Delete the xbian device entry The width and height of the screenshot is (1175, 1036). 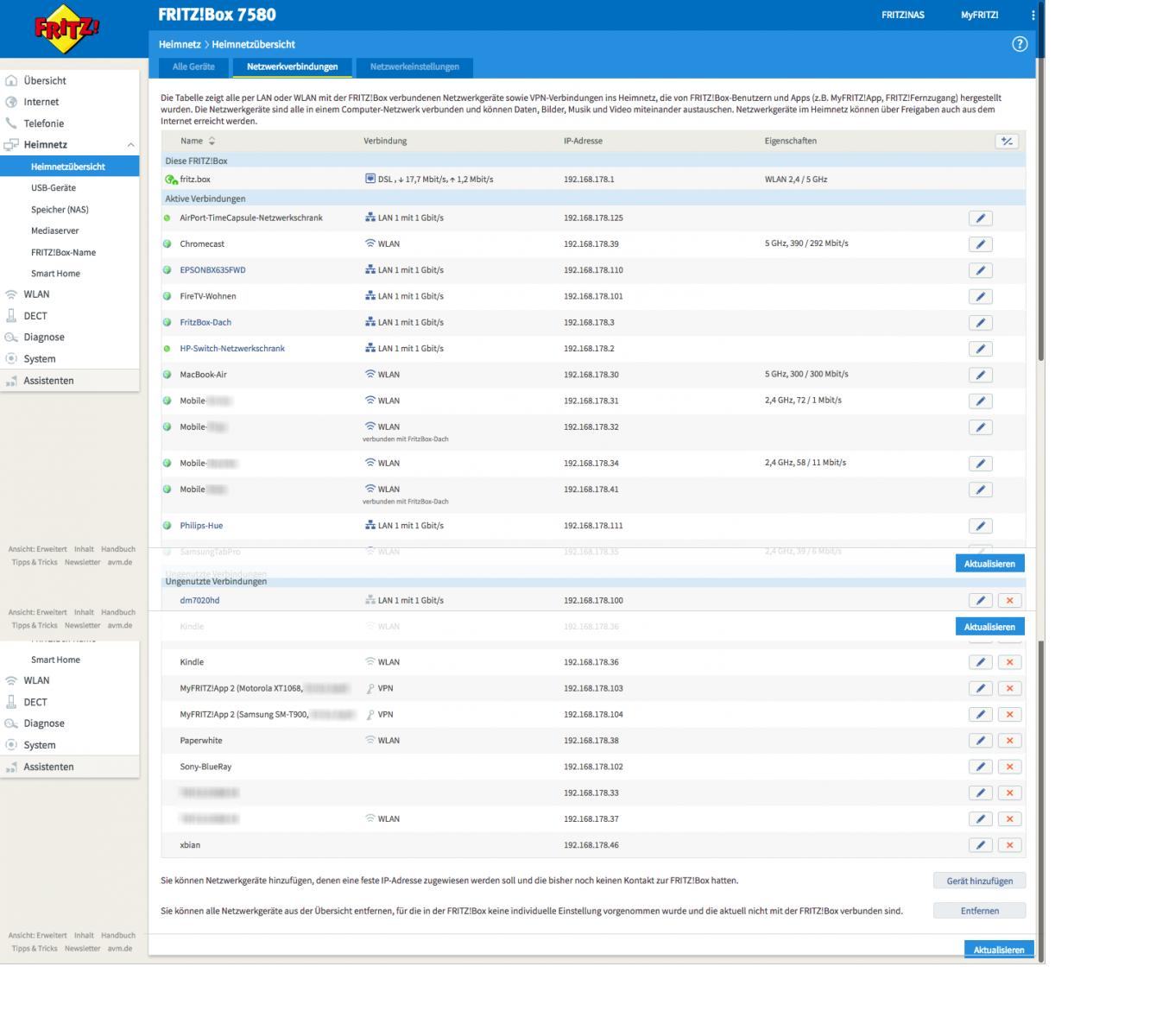click(x=1009, y=845)
